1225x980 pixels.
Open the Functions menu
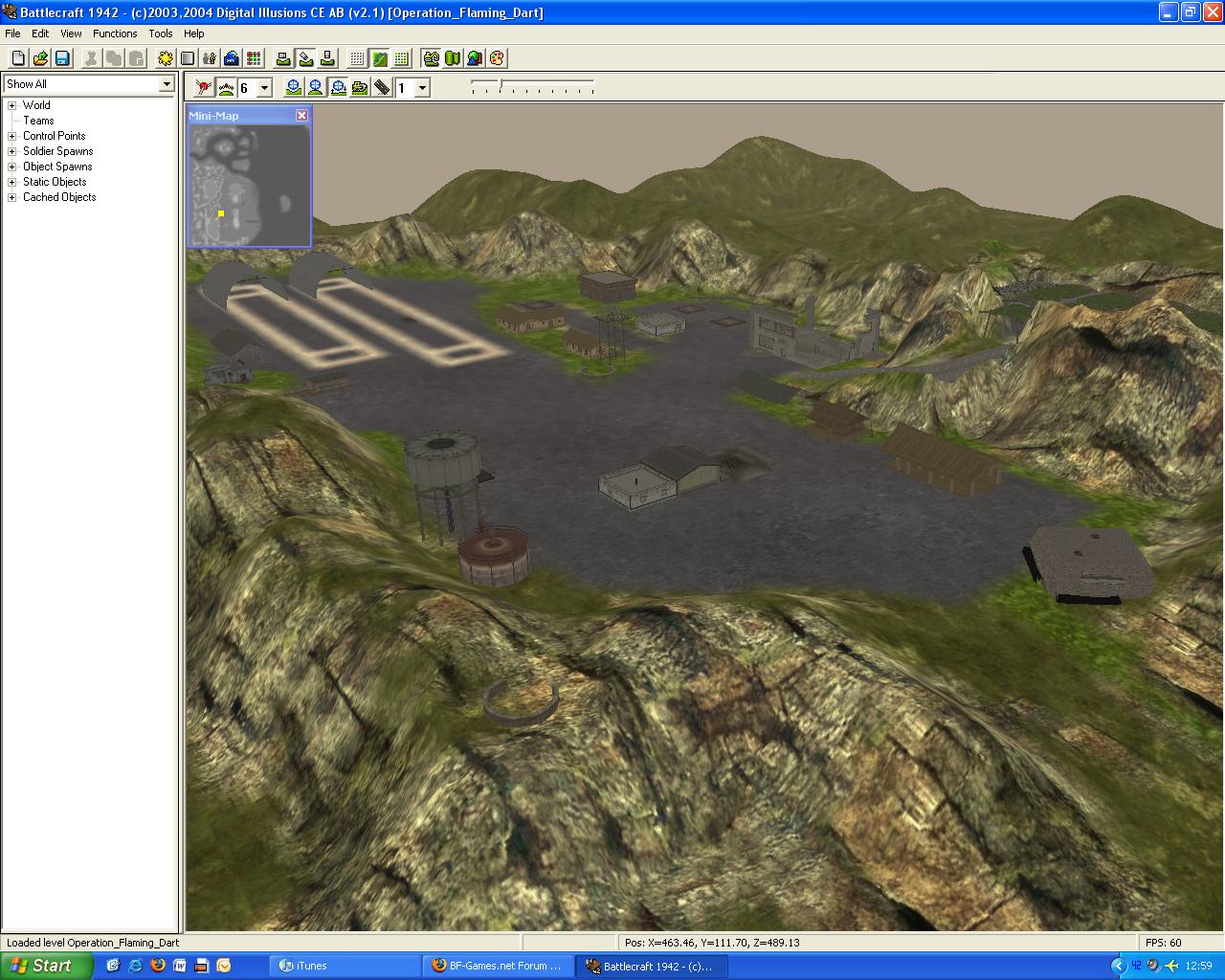pyautogui.click(x=115, y=33)
